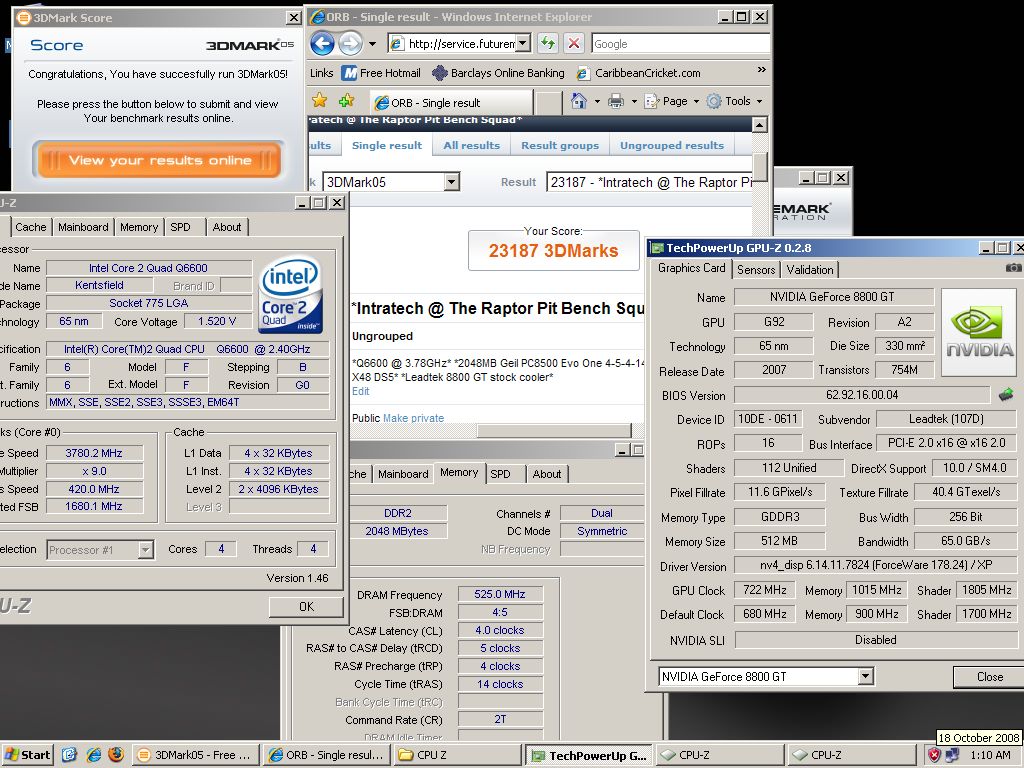Viewport: 1024px width, 768px height.
Task: Open the Free Hotmail link
Action: (x=382, y=73)
